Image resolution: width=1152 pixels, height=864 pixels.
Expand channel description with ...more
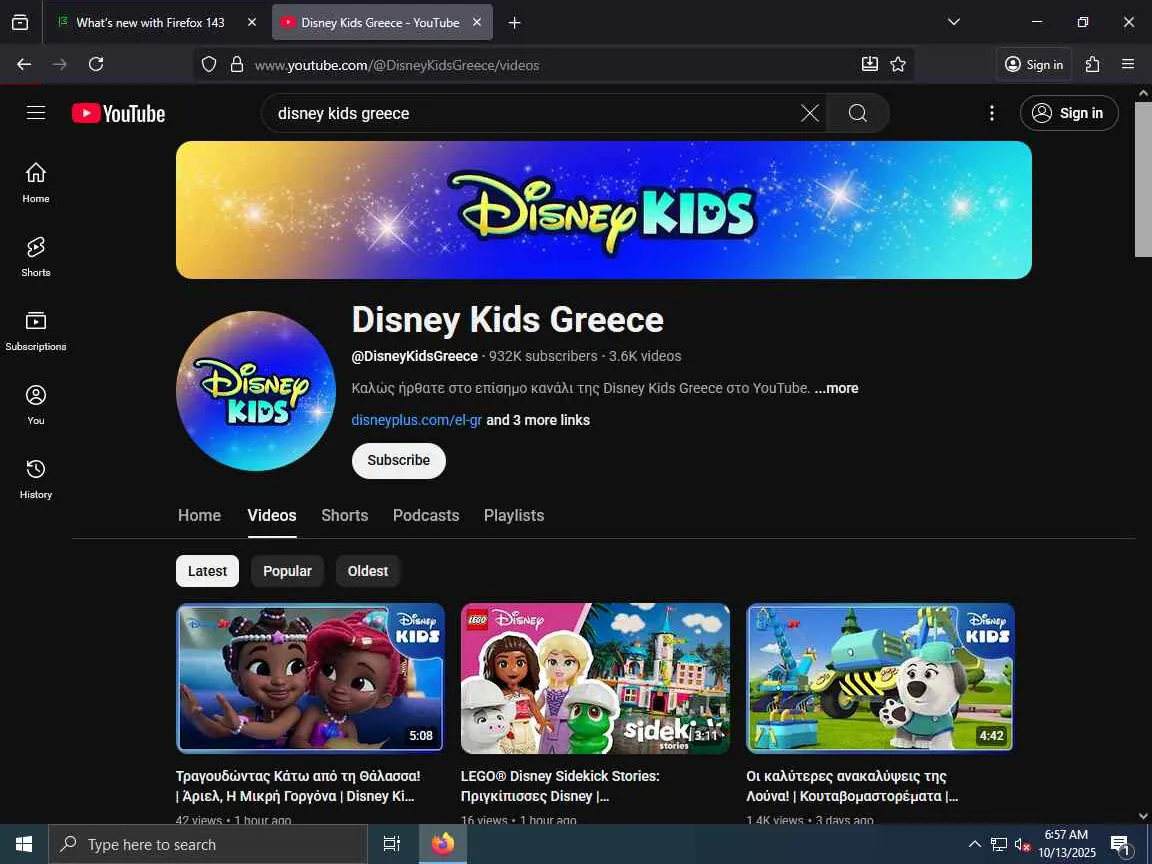836,388
